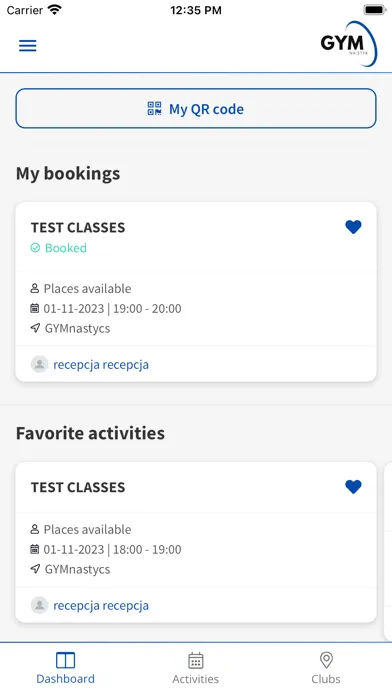392x696 pixels.
Task: Open My QR code button
Action: coord(196,109)
